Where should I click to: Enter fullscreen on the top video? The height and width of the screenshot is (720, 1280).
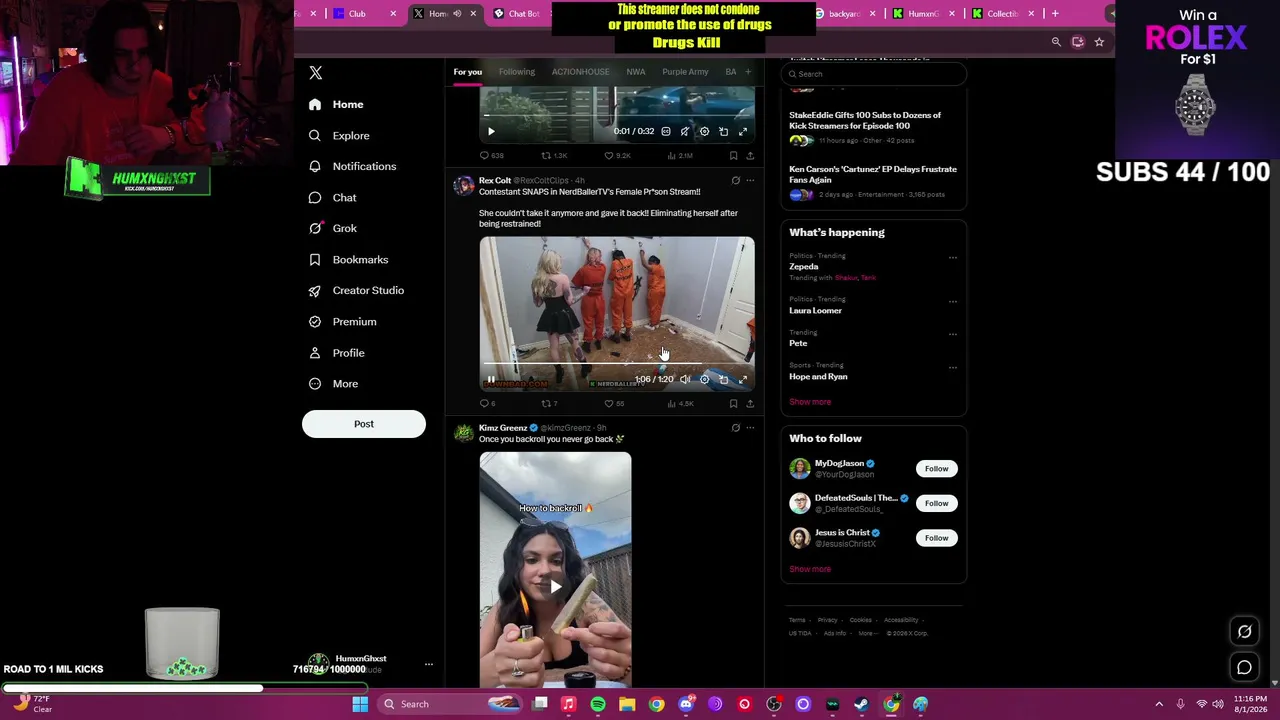(743, 131)
